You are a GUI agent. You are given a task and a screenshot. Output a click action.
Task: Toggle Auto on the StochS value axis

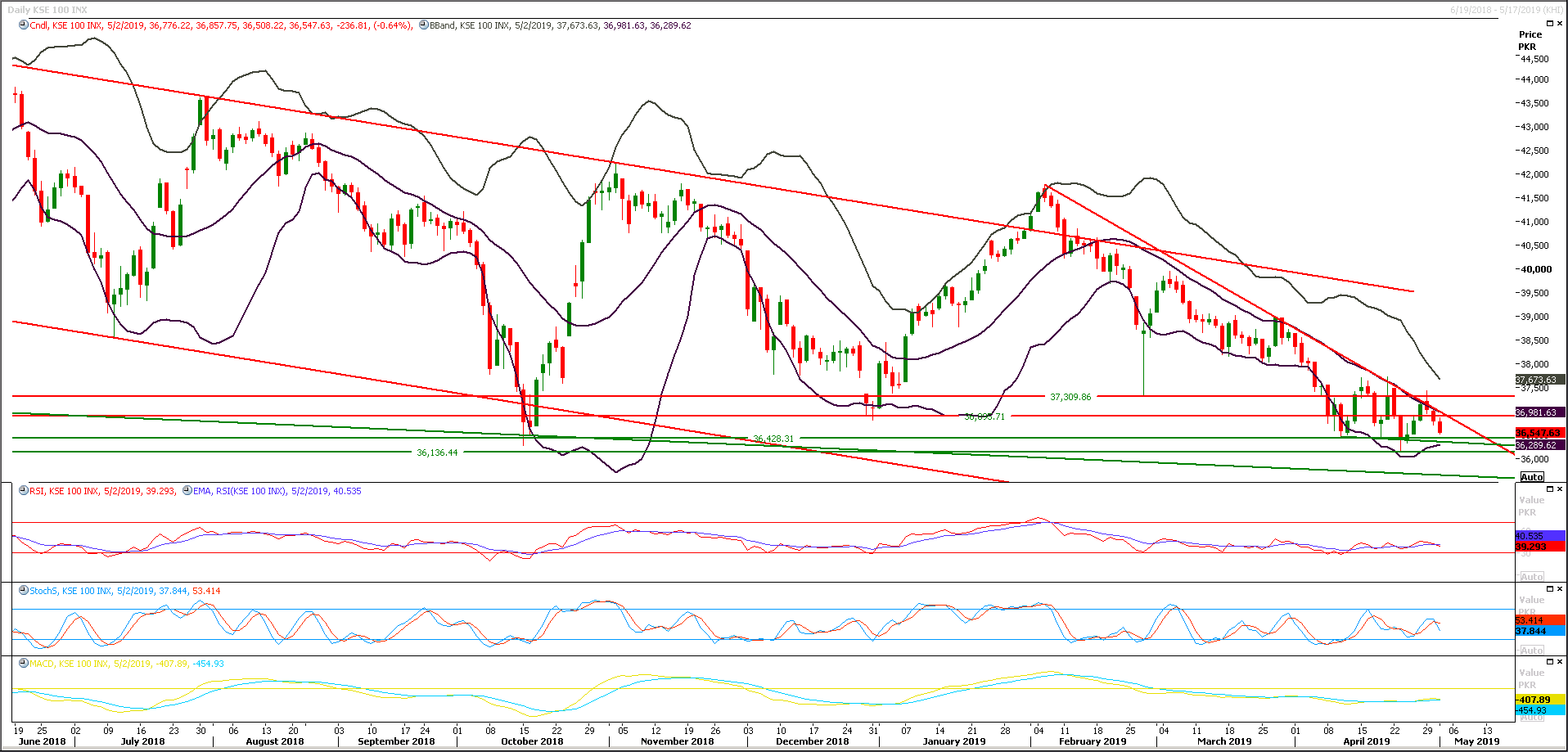click(1532, 649)
